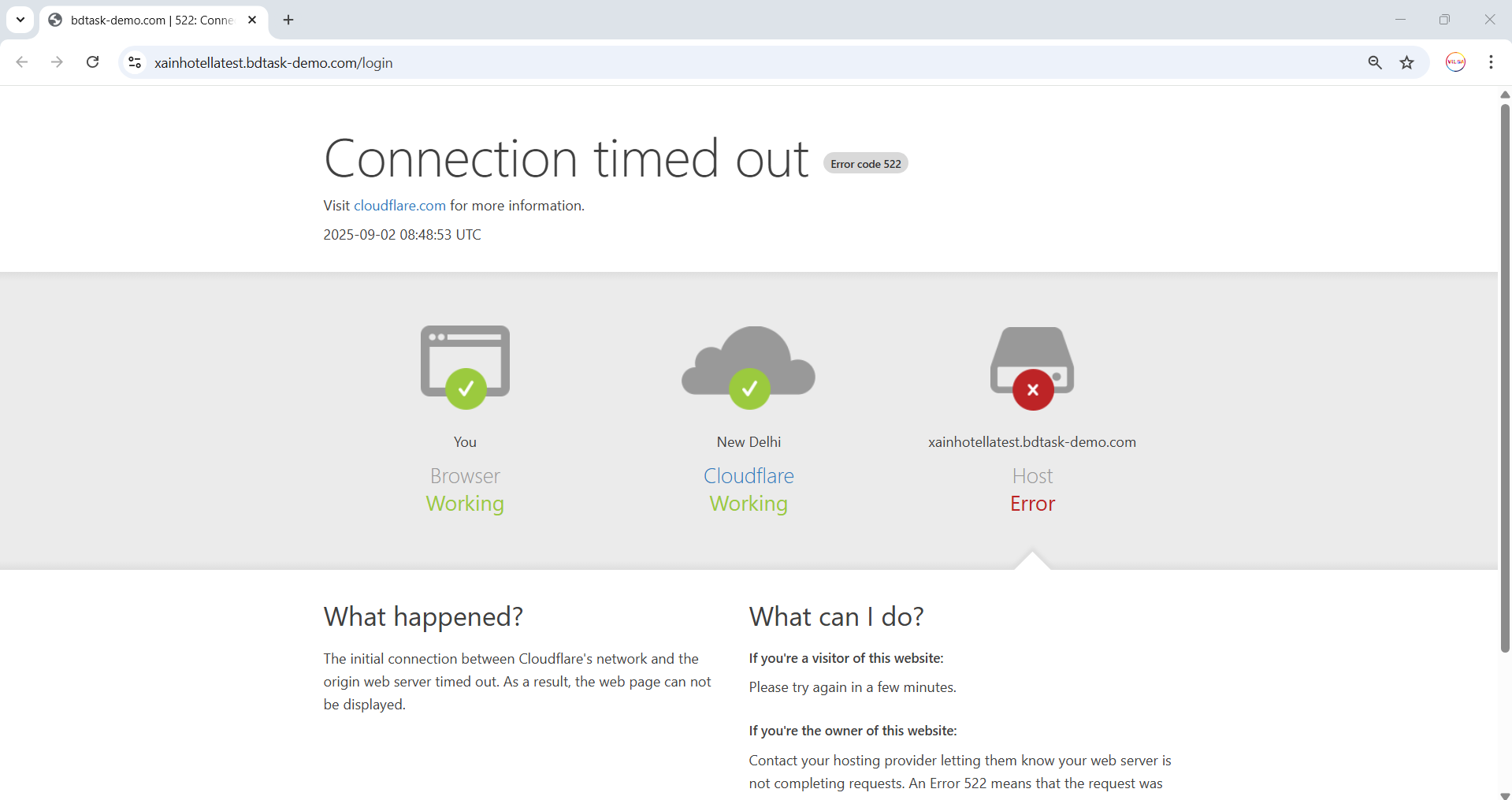Viewport: 1512px width, 800px height.
Task: Open site information icon in address bar
Action: (x=135, y=62)
